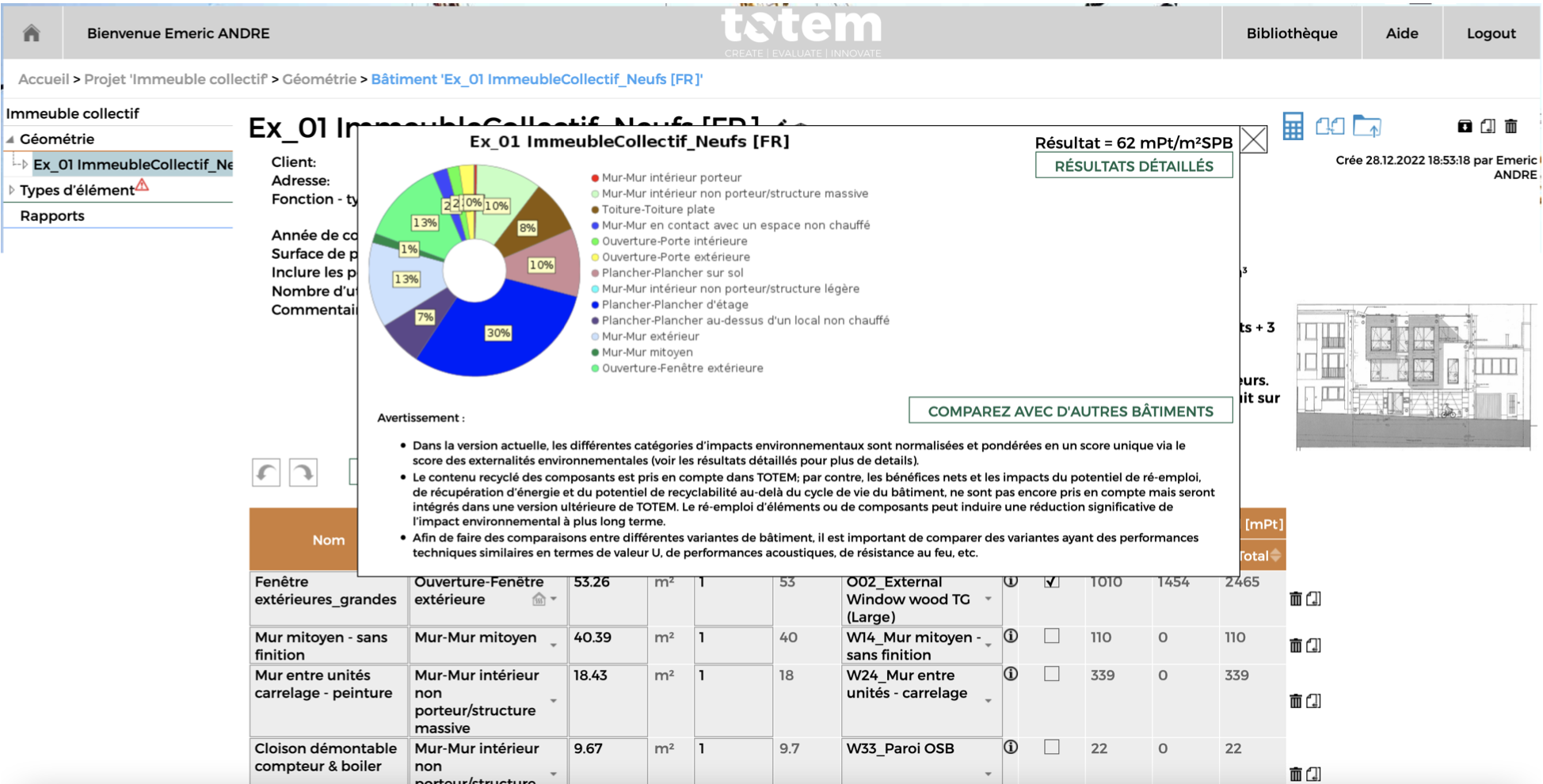The width and height of the screenshot is (1543, 784).
Task: Click the quantity field showing 40.39
Action: click(x=608, y=645)
